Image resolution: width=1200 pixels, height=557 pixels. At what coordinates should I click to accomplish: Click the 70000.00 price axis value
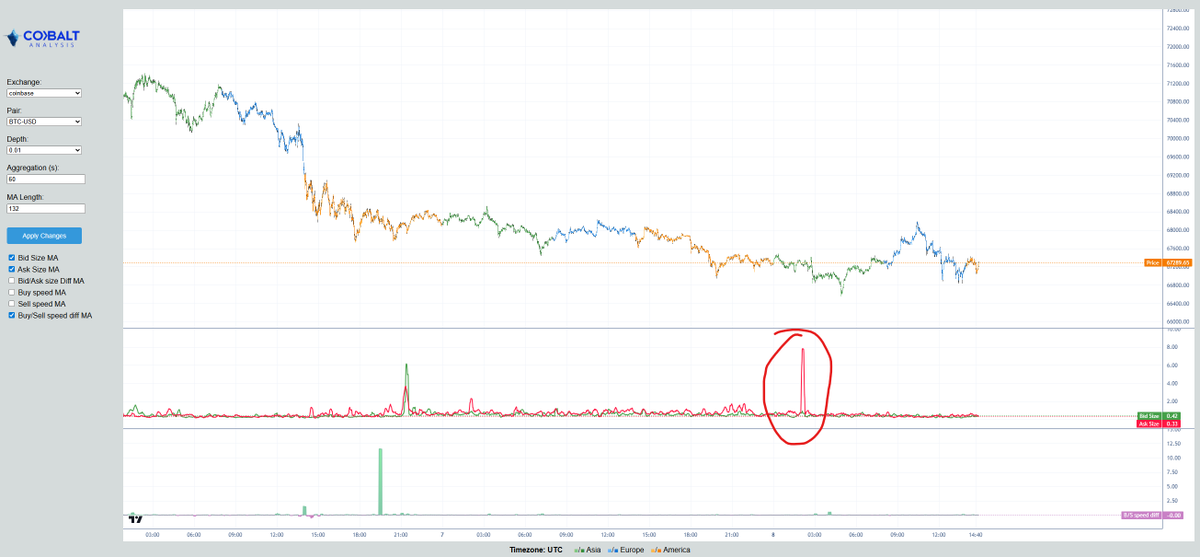(x=1177, y=138)
